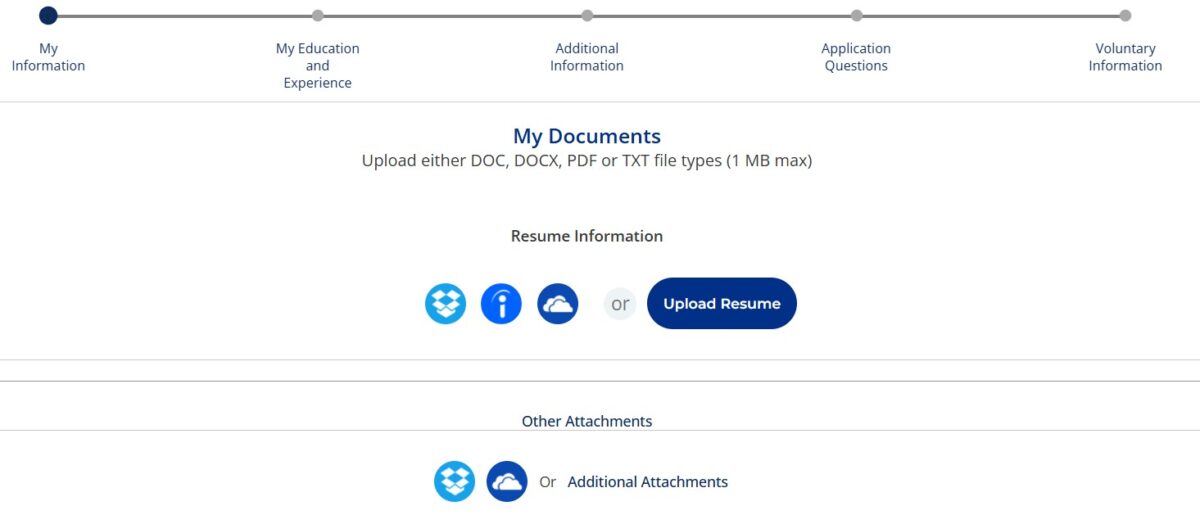The image size is (1200, 515).
Task: Click the Application Questions progress dot
Action: pyautogui.click(x=856, y=15)
